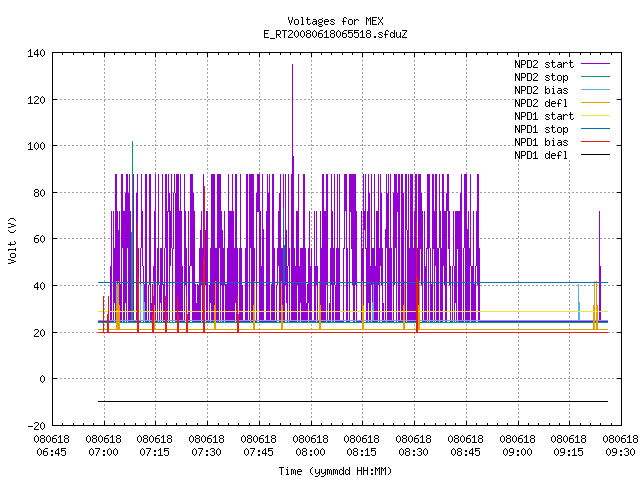640x480 pixels.
Task: Click the 'NPD1 stop' legend label
Action: tap(541, 129)
